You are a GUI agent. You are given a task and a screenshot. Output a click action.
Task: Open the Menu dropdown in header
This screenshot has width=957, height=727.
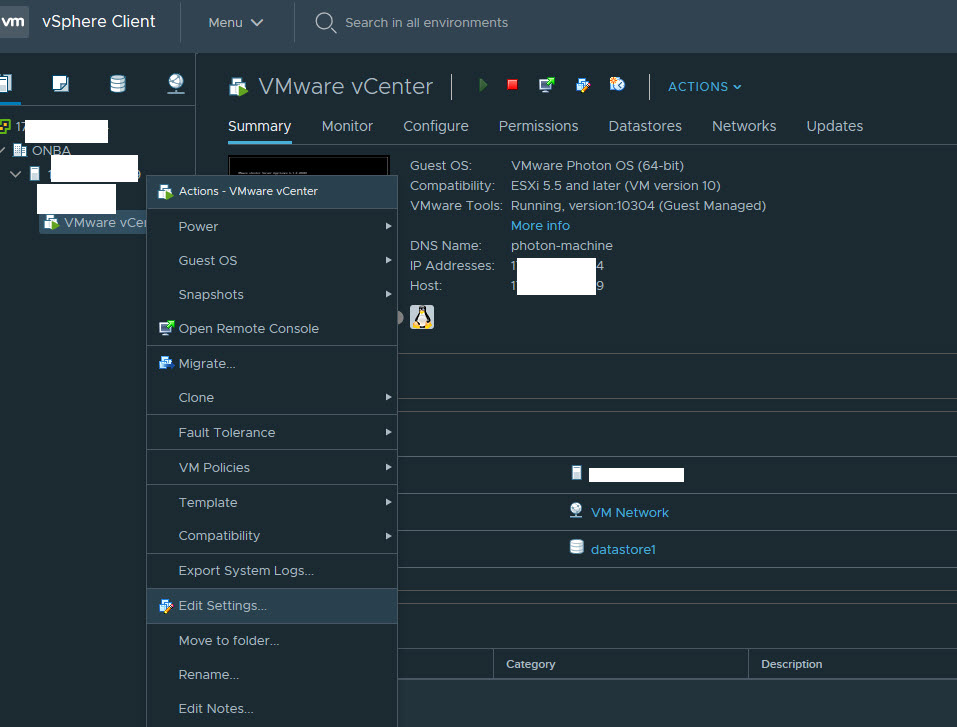[x=236, y=22]
